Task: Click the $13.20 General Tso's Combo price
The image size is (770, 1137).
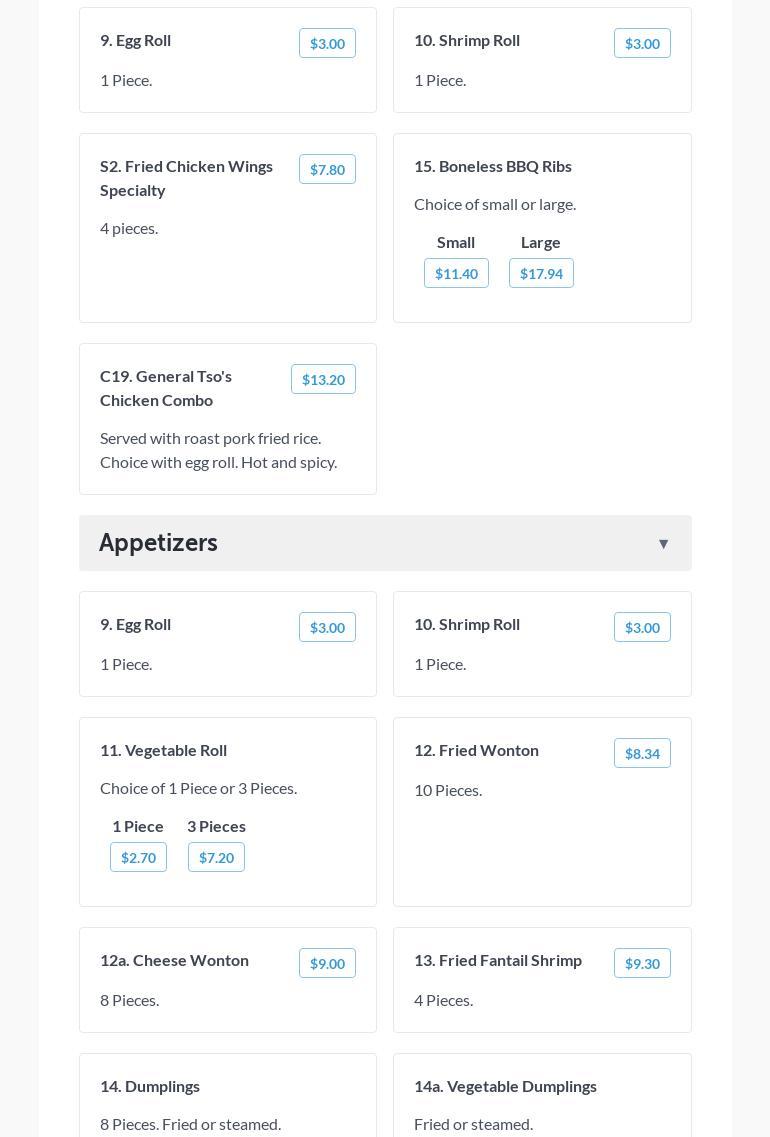Action: (x=323, y=379)
